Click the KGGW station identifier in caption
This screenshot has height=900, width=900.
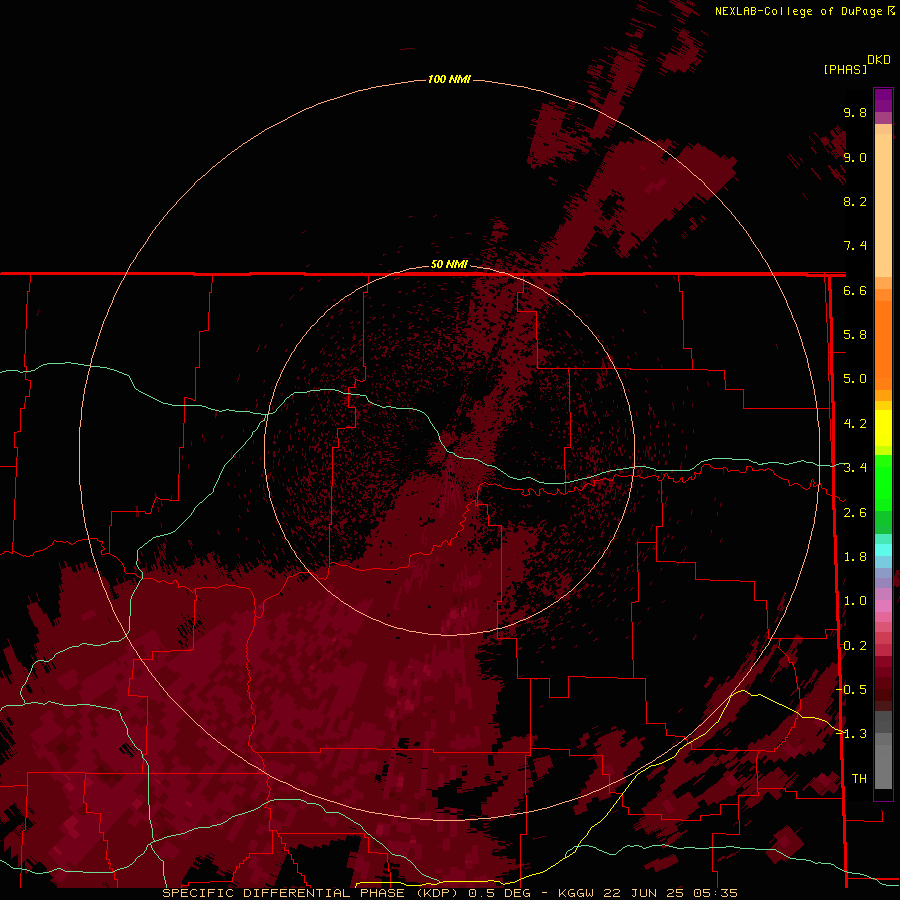coord(576,893)
